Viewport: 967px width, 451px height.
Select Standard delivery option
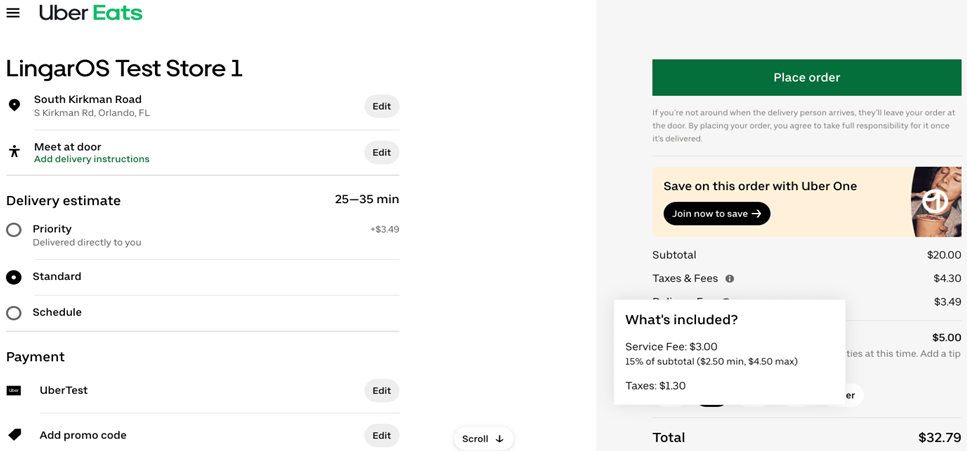click(14, 277)
